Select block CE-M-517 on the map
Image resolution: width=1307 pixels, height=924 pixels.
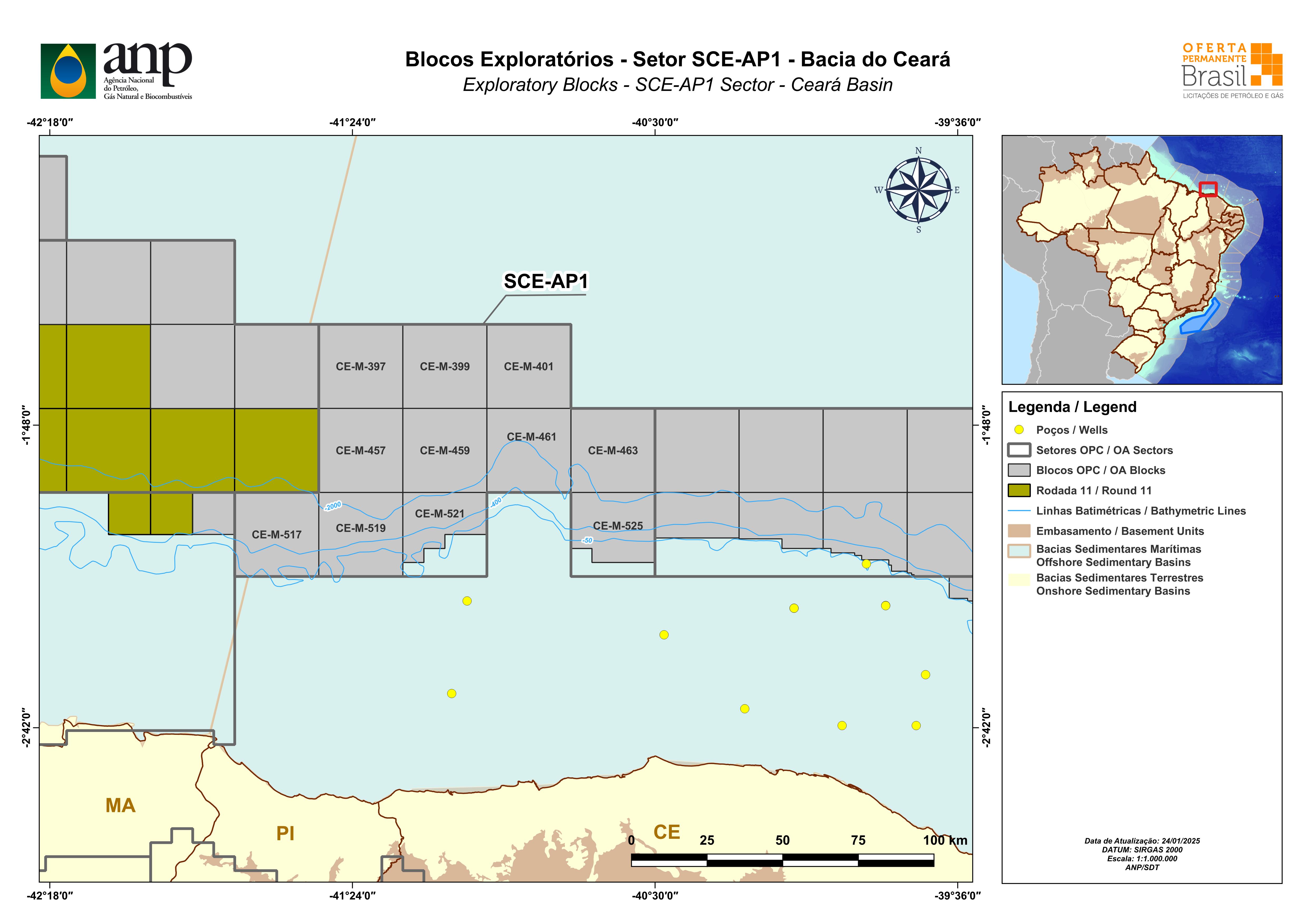[277, 535]
